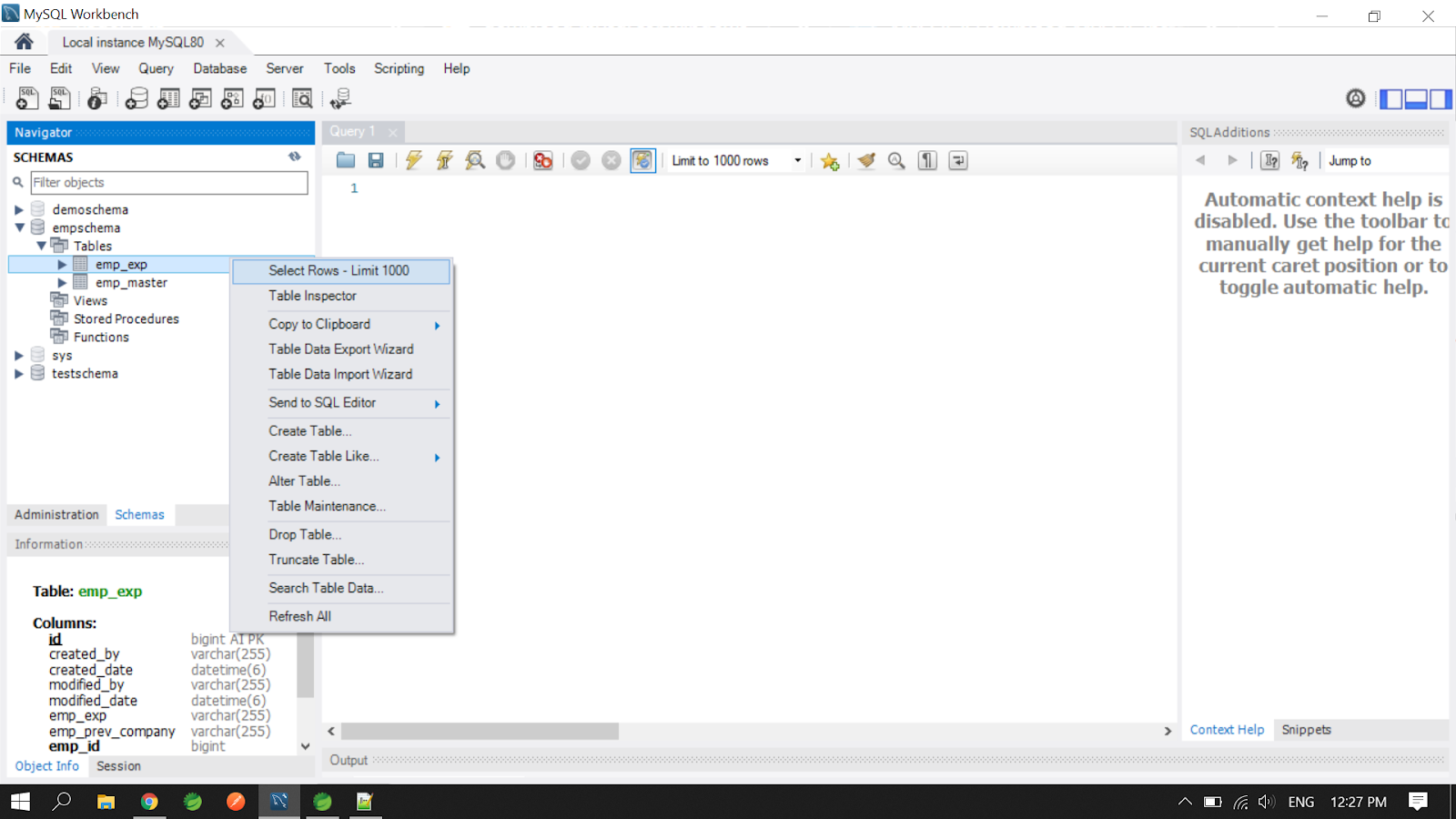Open the Home screen tab icon

click(x=24, y=42)
